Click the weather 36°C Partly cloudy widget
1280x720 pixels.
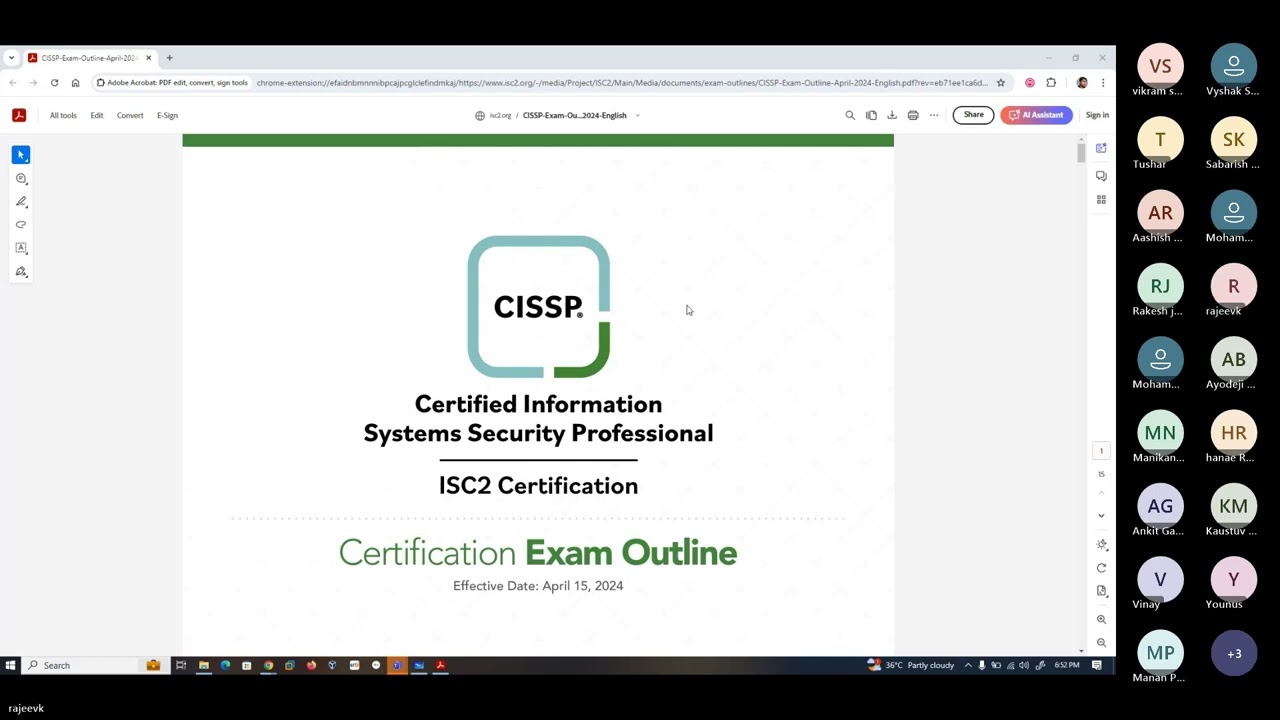point(911,665)
